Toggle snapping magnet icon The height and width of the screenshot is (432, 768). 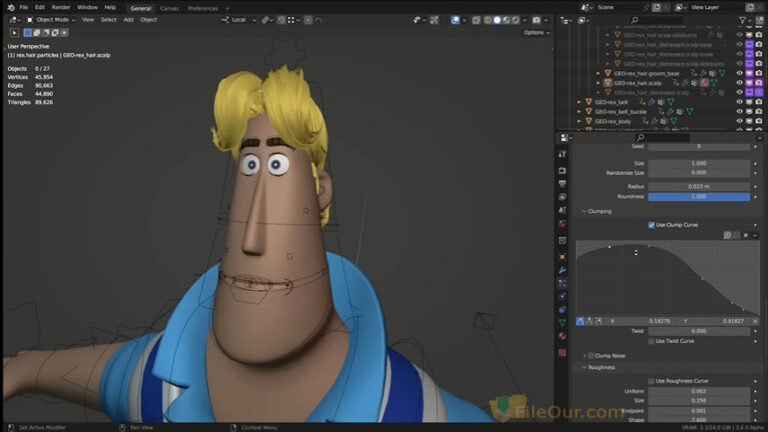pos(282,20)
